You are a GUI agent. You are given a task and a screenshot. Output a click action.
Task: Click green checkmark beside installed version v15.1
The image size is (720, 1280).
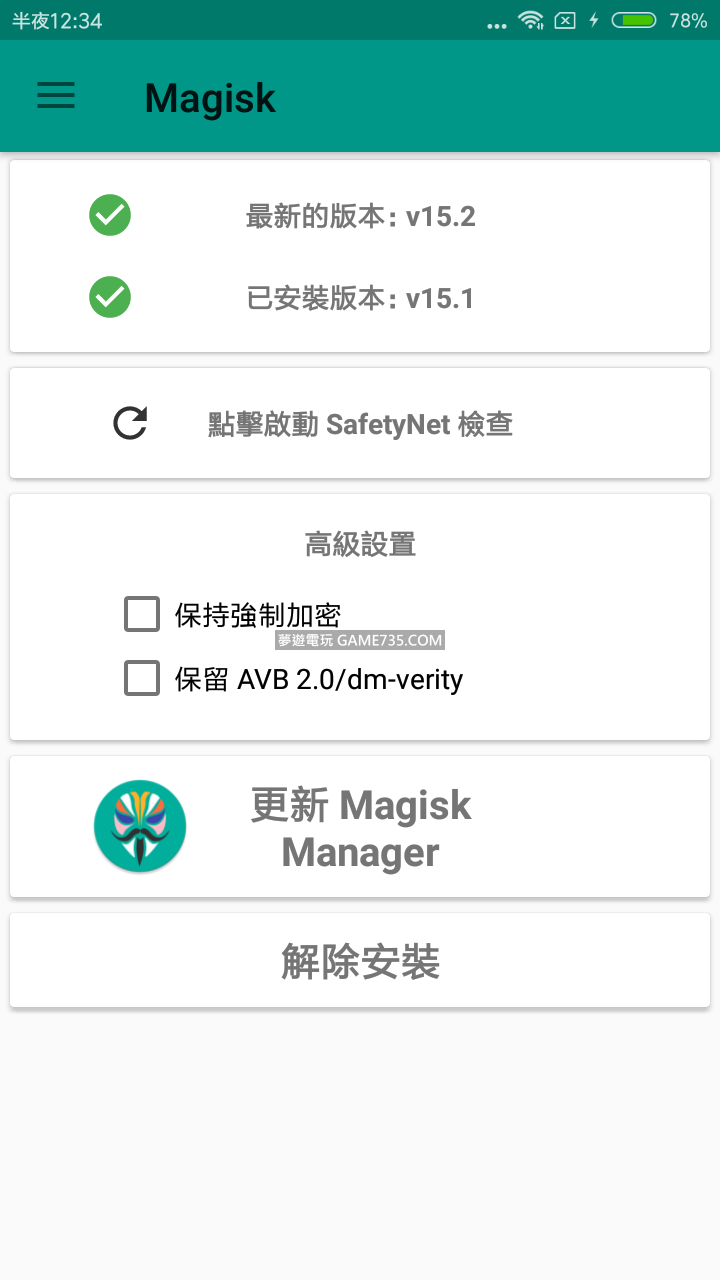pyautogui.click(x=110, y=297)
